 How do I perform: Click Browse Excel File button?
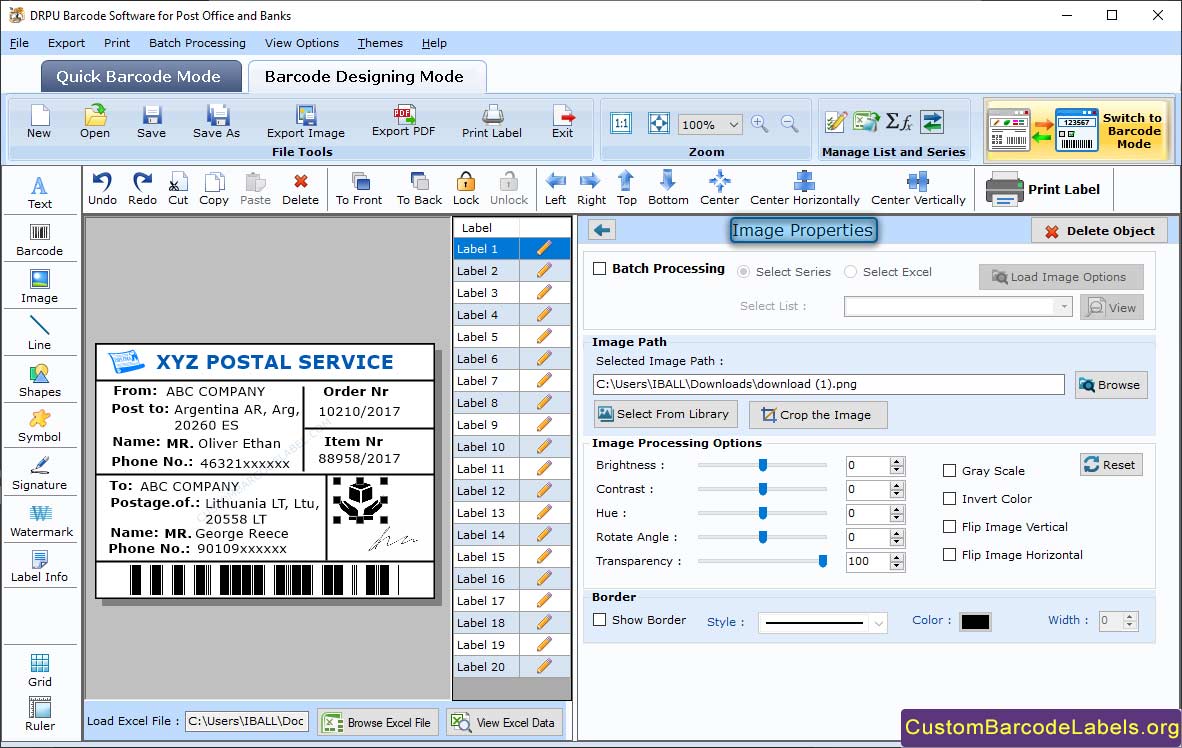click(x=378, y=722)
